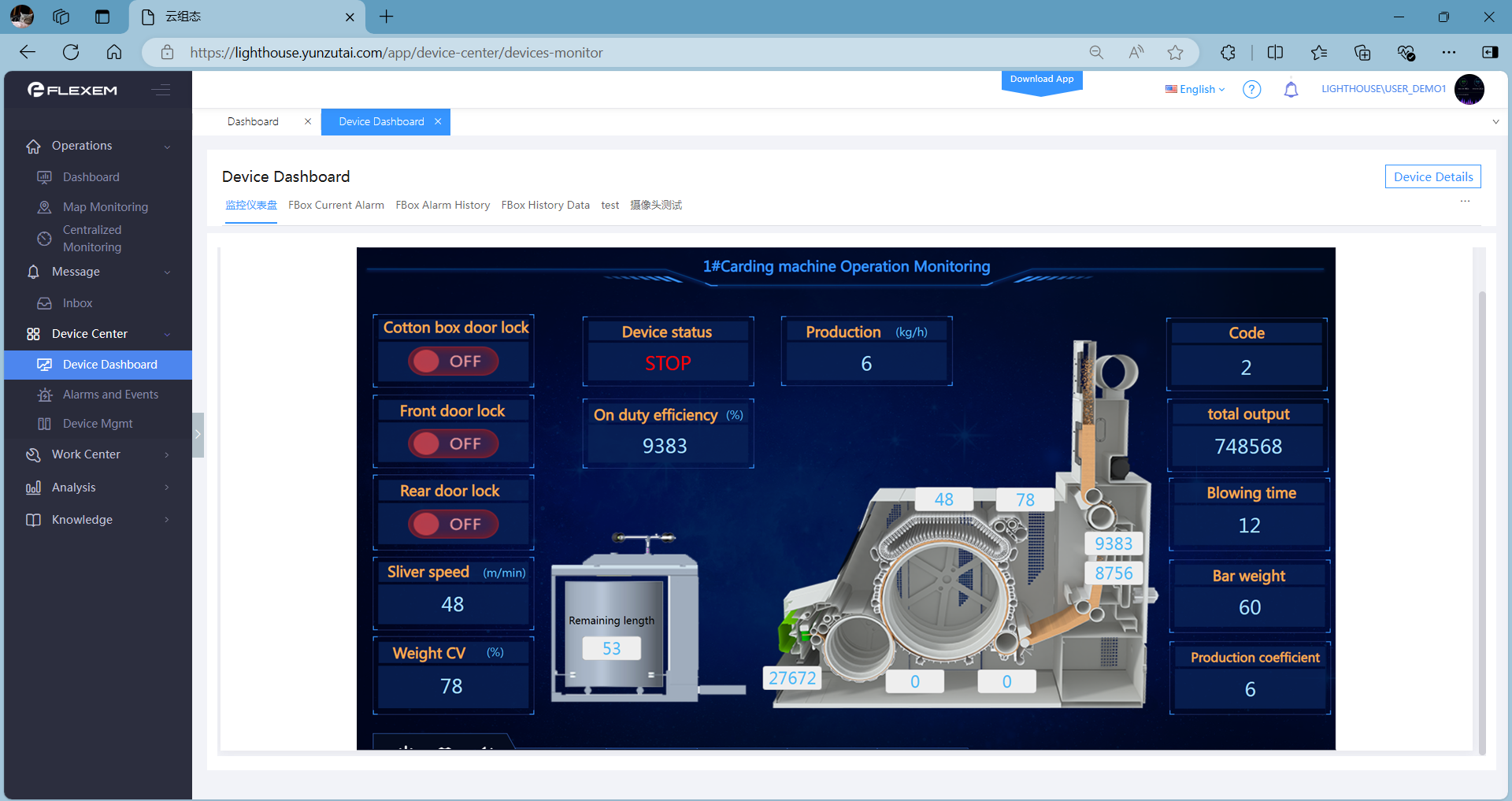Image resolution: width=1512 pixels, height=801 pixels.
Task: Click the Device Center grid icon
Action: pyautogui.click(x=33, y=334)
